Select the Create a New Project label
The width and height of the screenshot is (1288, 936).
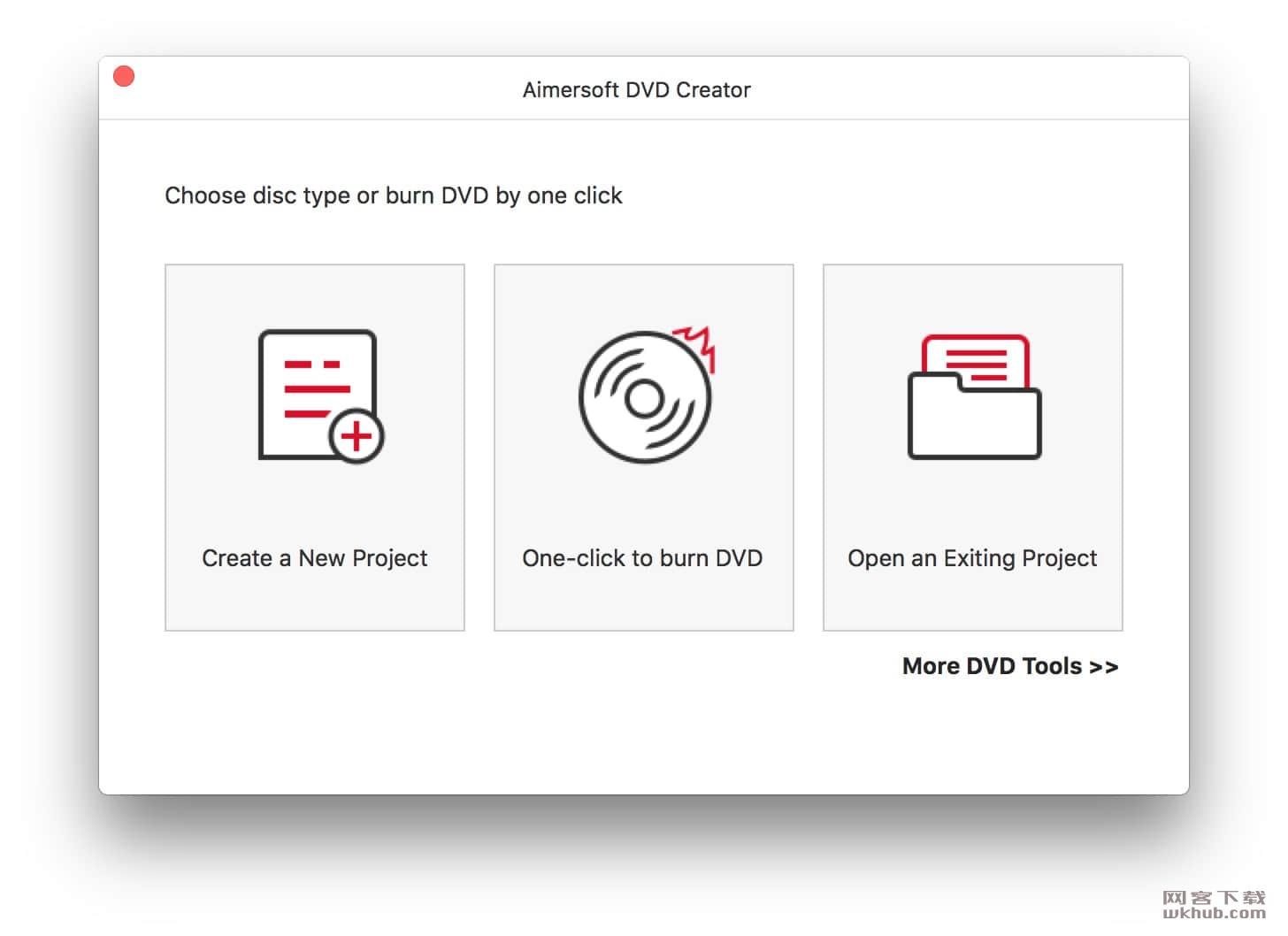click(x=314, y=558)
